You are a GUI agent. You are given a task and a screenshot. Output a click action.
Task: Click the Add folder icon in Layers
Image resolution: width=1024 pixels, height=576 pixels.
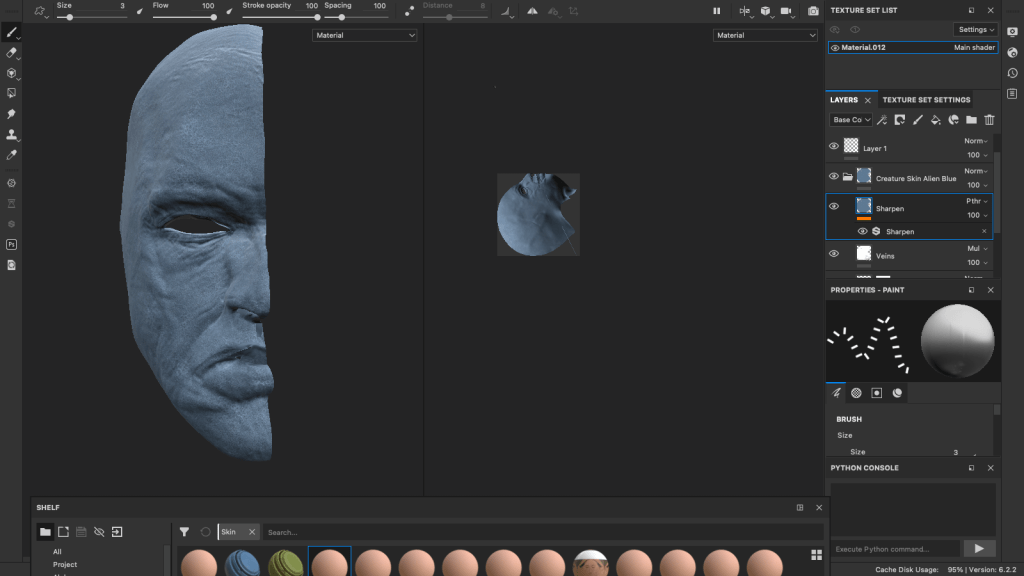[x=971, y=120]
